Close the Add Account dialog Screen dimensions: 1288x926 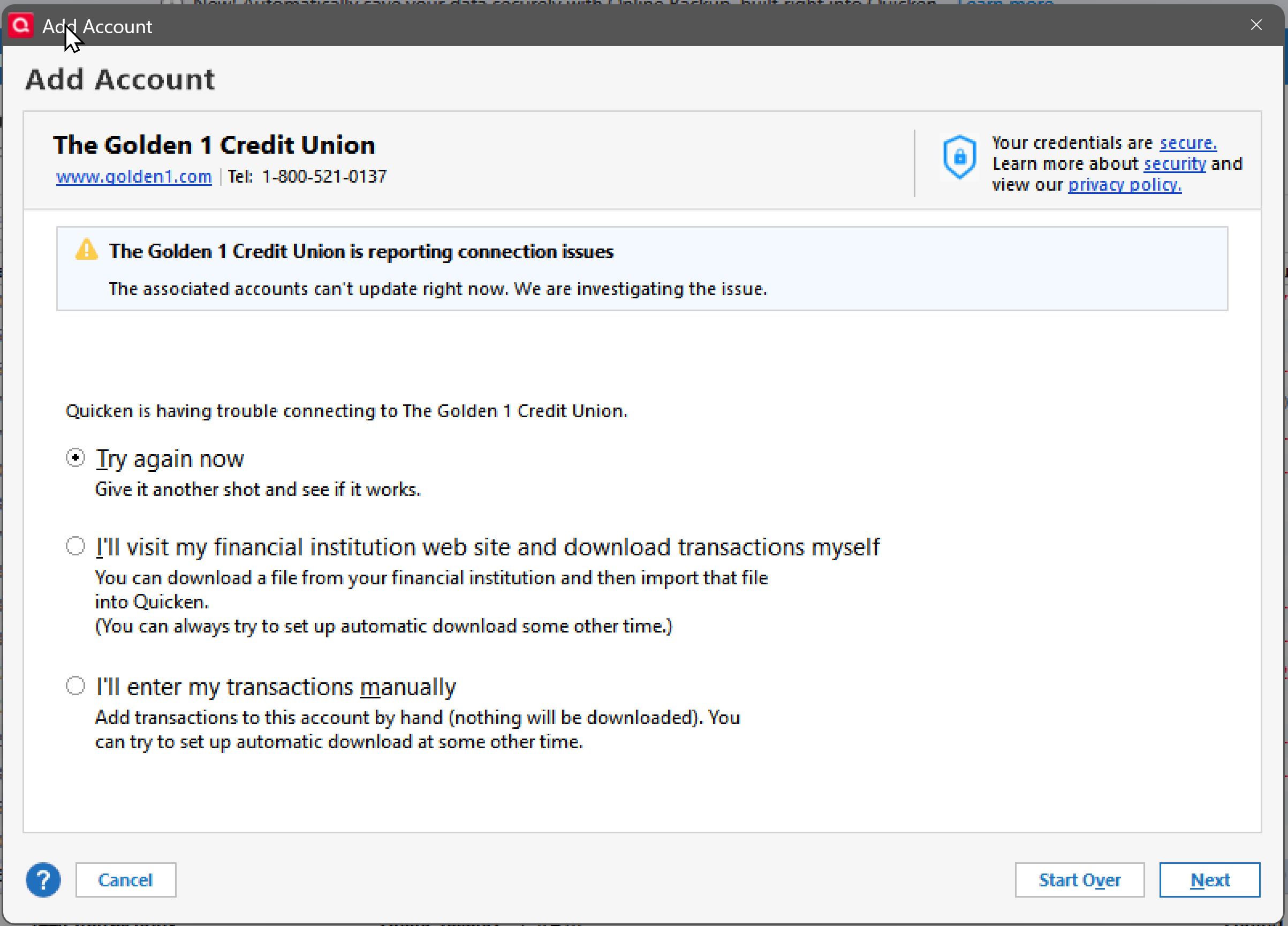pyautogui.click(x=1256, y=25)
